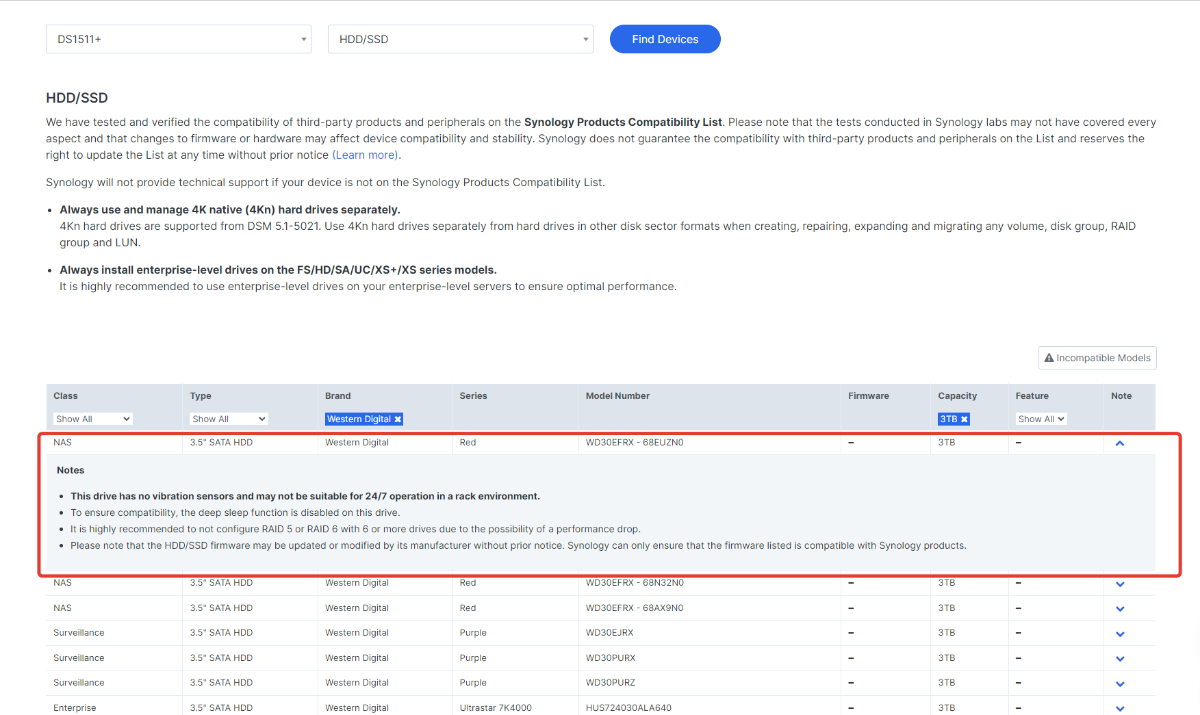Open the Feature filter dropdown

1041,419
